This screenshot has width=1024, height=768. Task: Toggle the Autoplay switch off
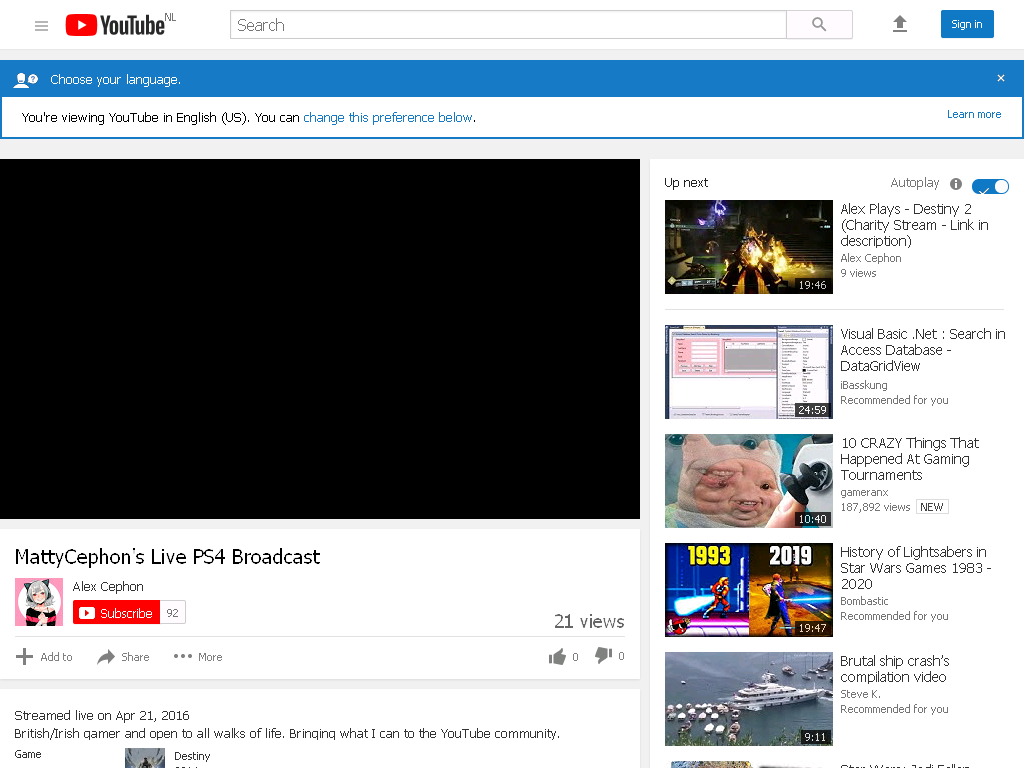coord(990,186)
